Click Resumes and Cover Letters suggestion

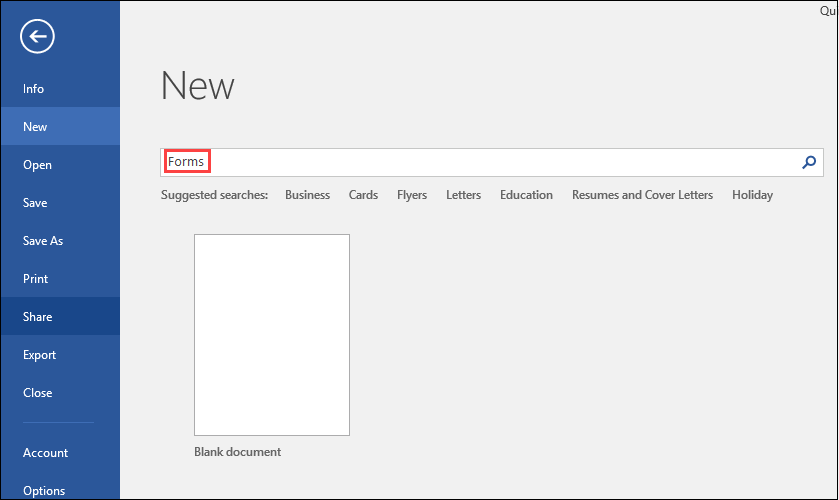pyautogui.click(x=642, y=195)
